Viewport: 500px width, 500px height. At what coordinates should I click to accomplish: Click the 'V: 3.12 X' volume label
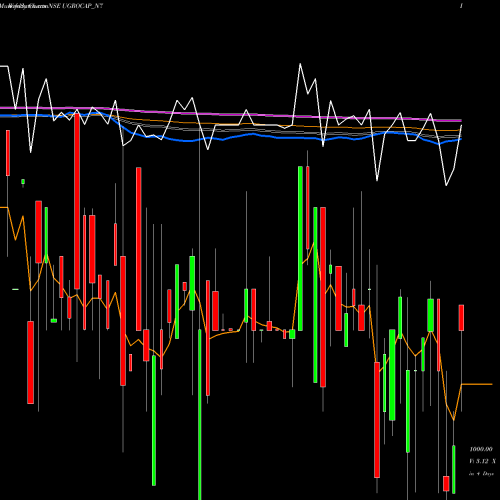click(482, 461)
